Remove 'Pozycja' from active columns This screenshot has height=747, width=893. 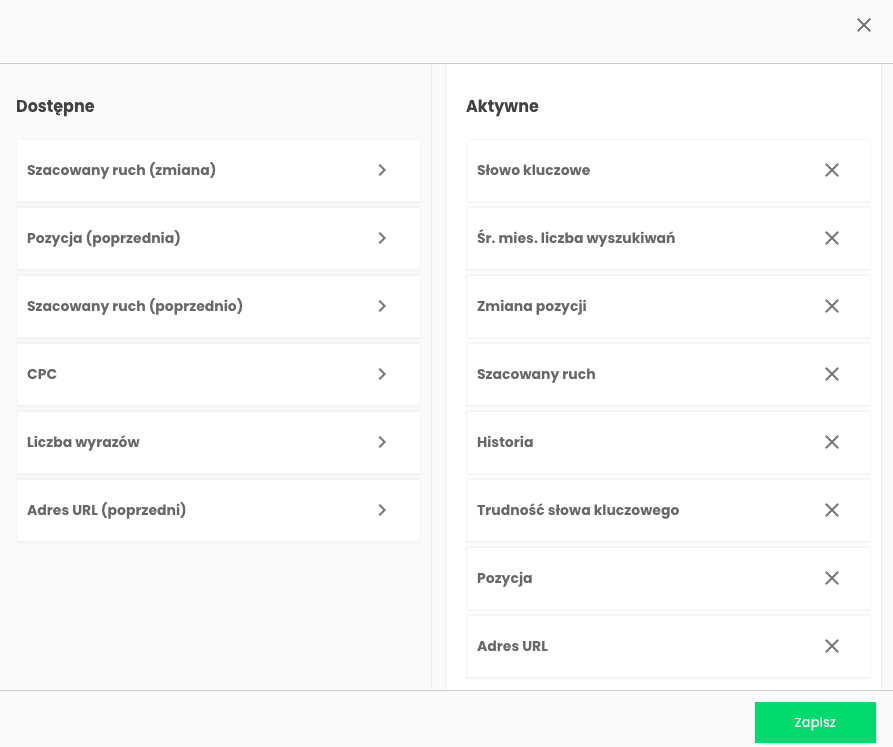click(x=831, y=578)
